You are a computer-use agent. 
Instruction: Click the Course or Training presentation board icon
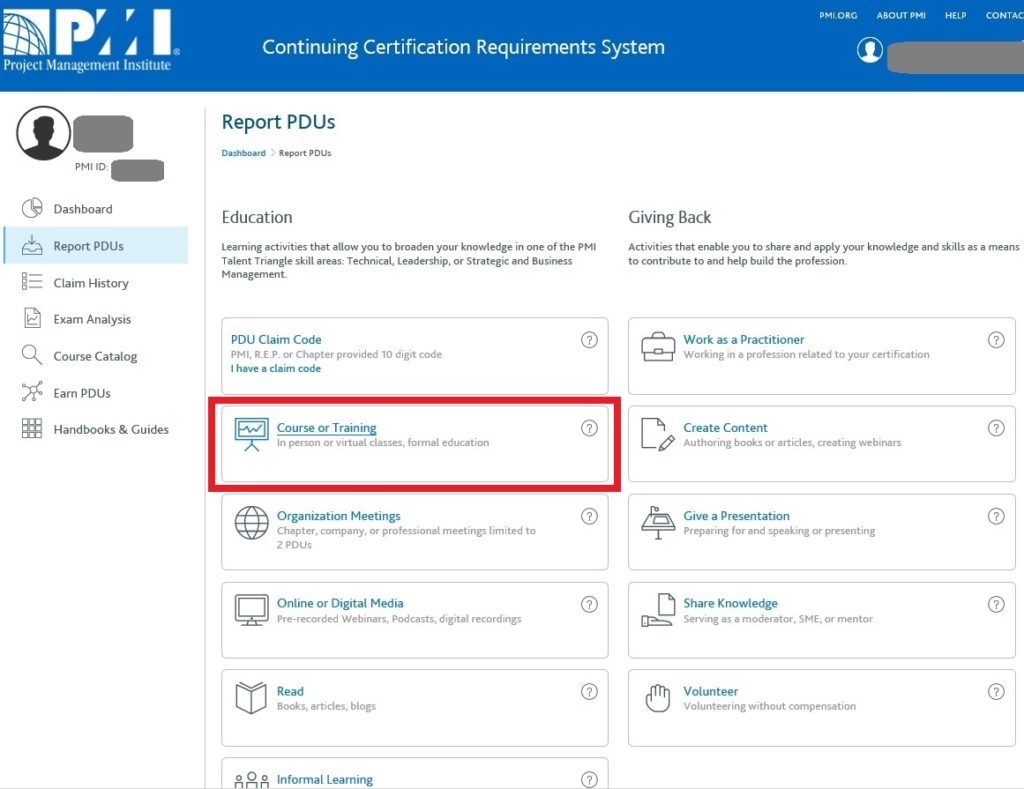tap(251, 435)
